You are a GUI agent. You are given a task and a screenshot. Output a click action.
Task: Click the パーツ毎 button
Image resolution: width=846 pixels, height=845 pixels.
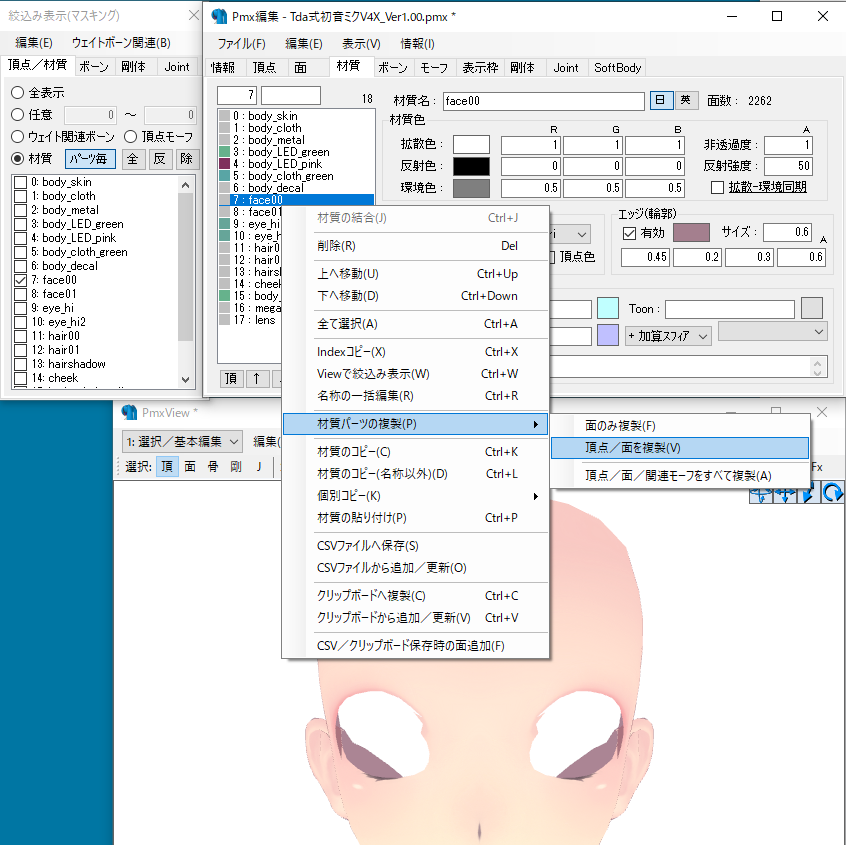tap(90, 159)
